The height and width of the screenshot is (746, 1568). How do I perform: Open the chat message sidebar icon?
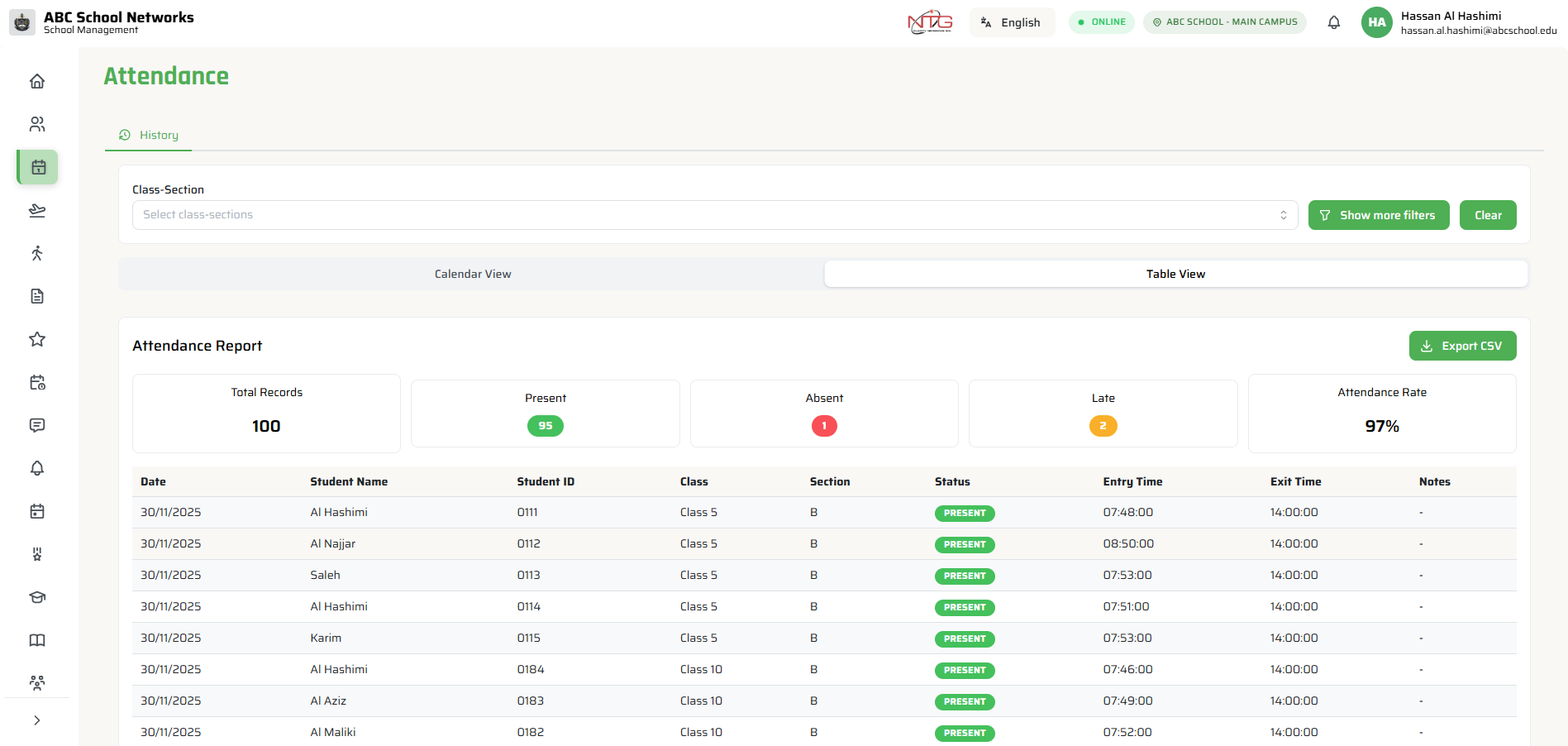[37, 425]
